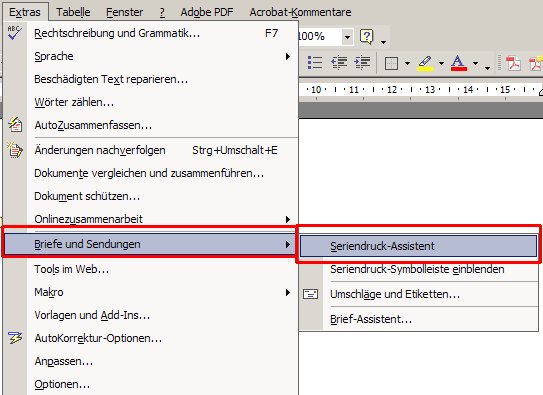Expand the Sprache submenu arrow
The image size is (543, 395).
[287, 56]
